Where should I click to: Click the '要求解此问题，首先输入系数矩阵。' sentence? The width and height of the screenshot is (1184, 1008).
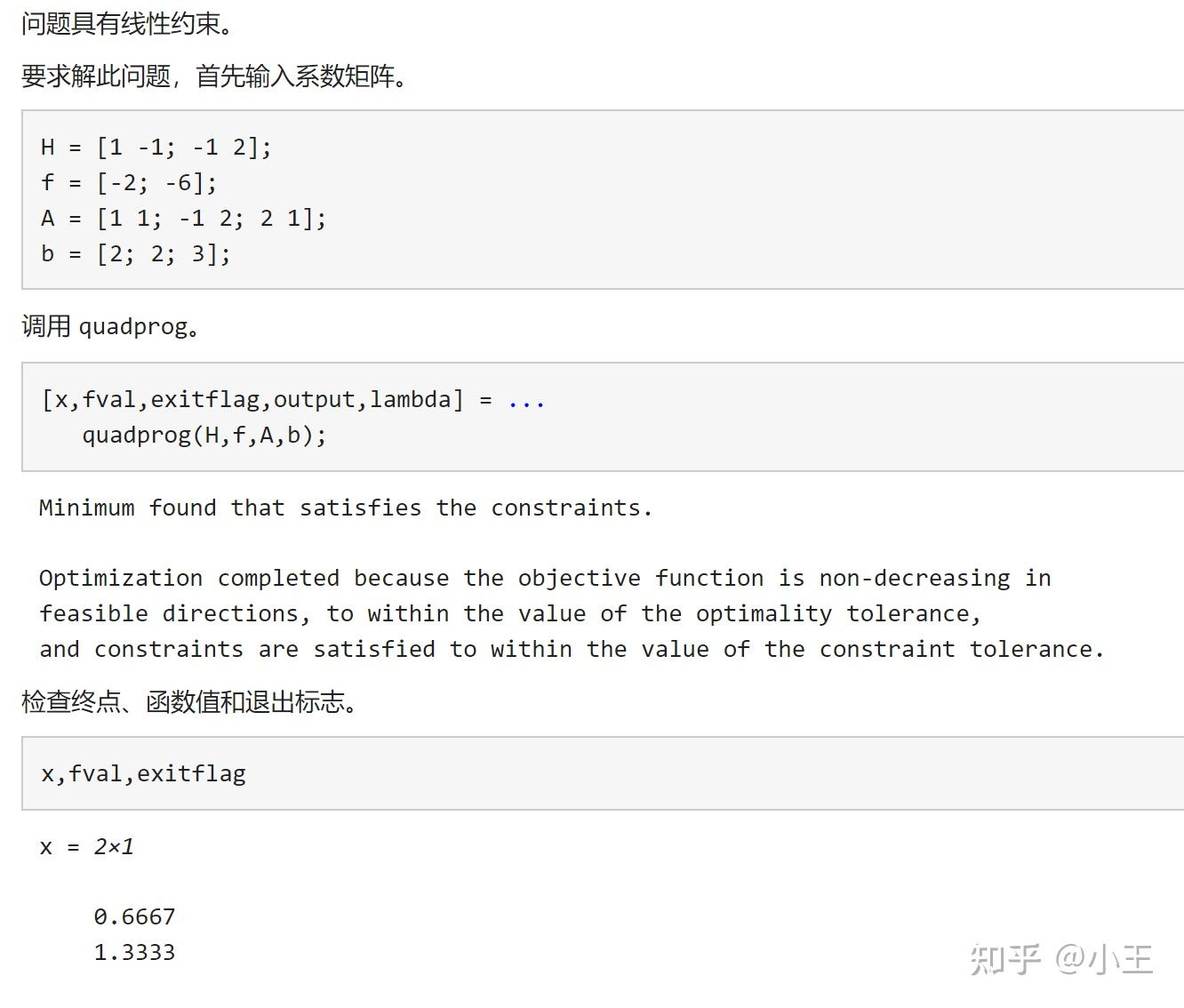[x=214, y=76]
